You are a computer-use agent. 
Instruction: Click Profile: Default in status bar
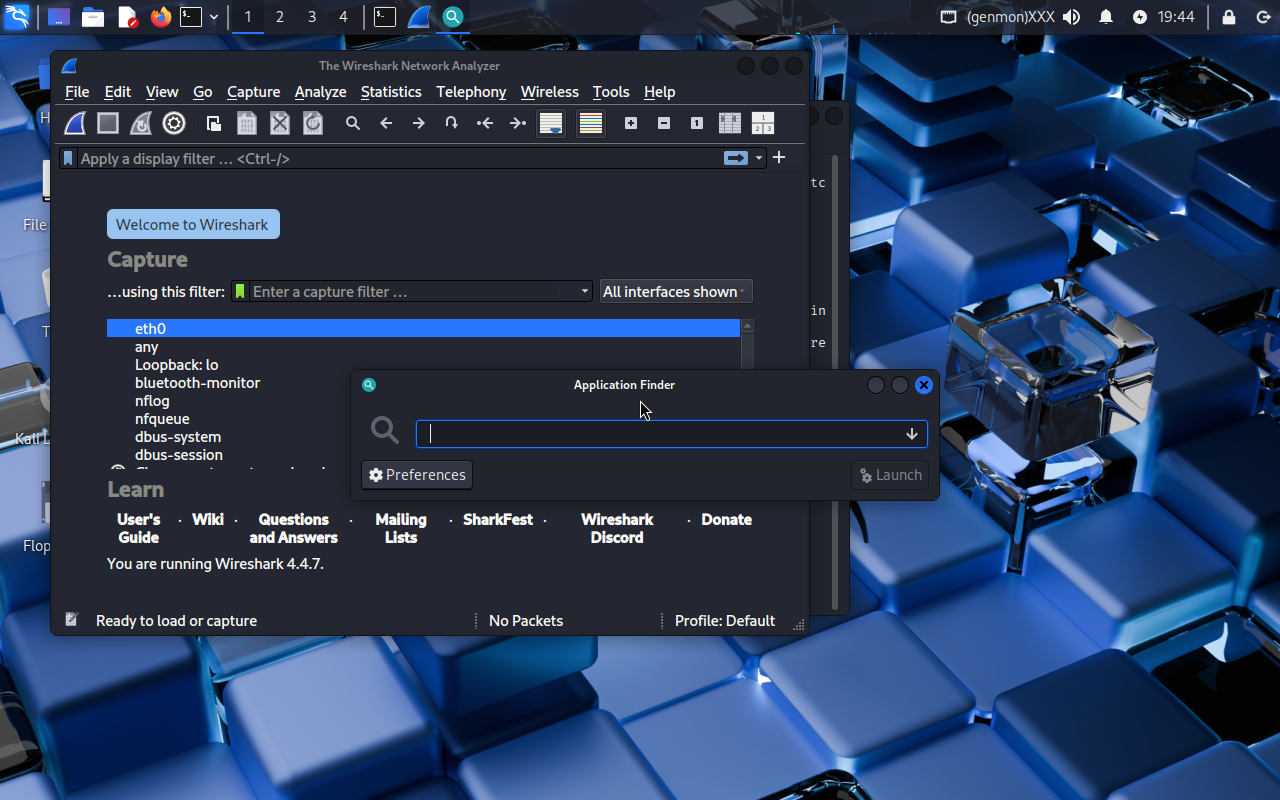pos(725,620)
